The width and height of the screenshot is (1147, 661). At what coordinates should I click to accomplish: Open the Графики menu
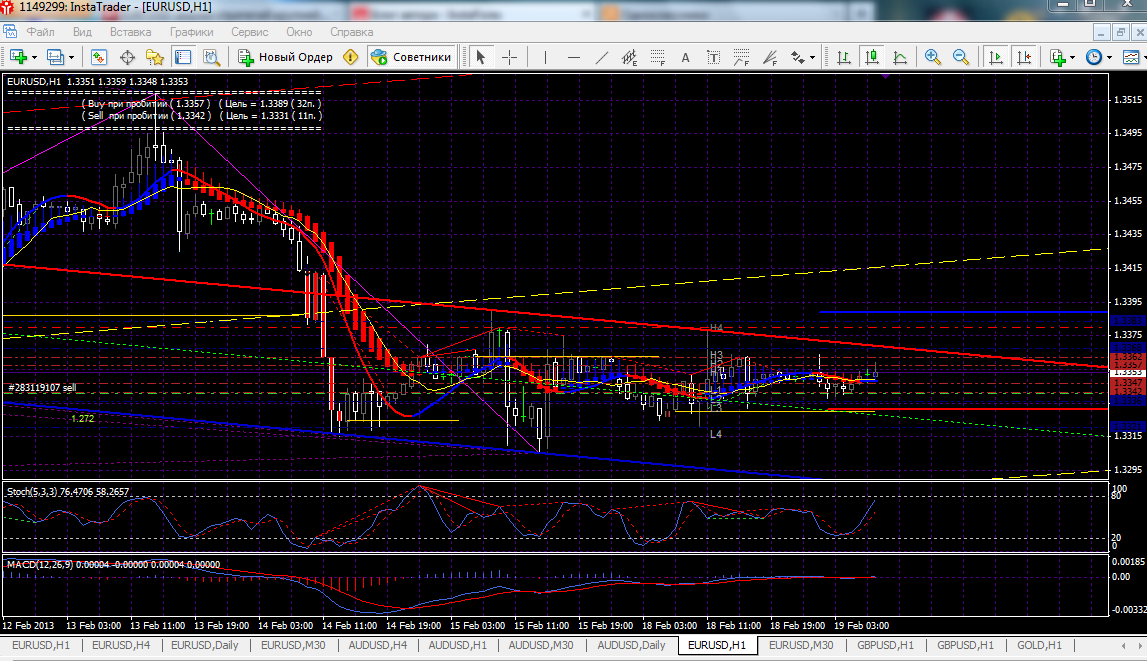click(192, 32)
